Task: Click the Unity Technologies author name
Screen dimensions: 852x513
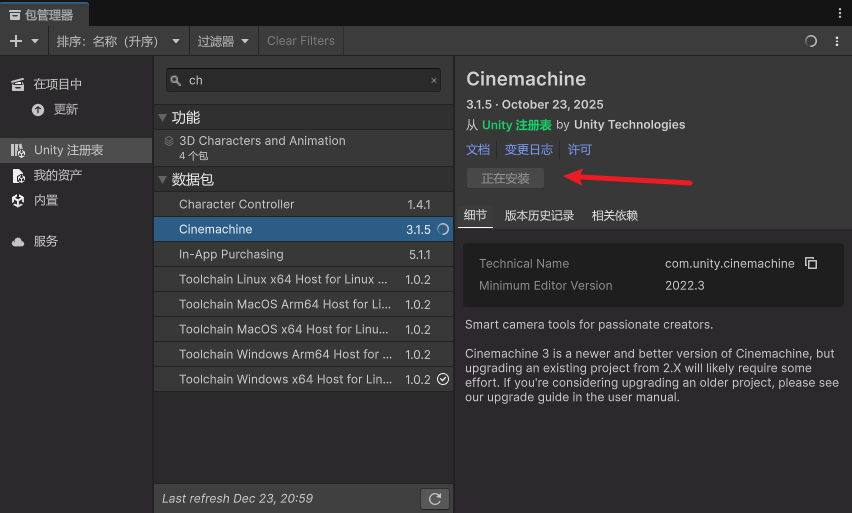Action: (629, 125)
